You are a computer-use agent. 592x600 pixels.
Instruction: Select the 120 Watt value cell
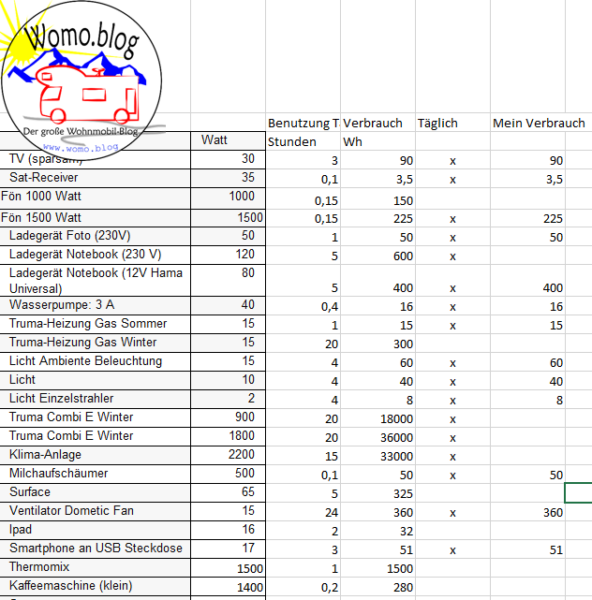pos(228,255)
